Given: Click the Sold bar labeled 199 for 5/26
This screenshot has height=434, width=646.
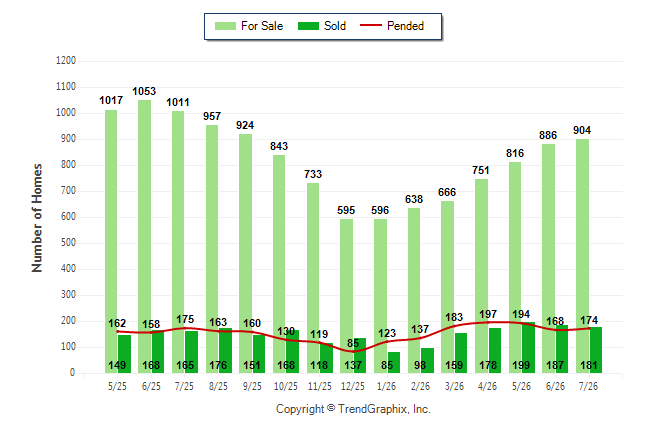Looking at the screenshot, I should (529, 347).
